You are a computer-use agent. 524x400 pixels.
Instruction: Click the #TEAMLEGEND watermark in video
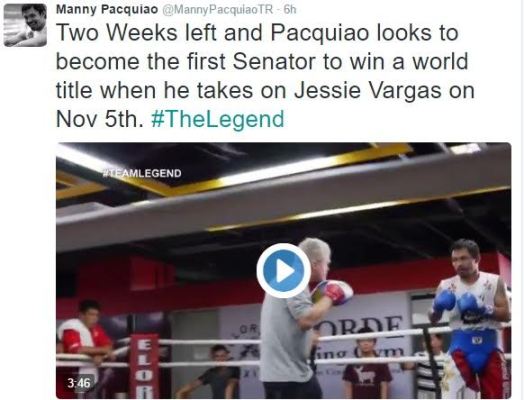141,173
